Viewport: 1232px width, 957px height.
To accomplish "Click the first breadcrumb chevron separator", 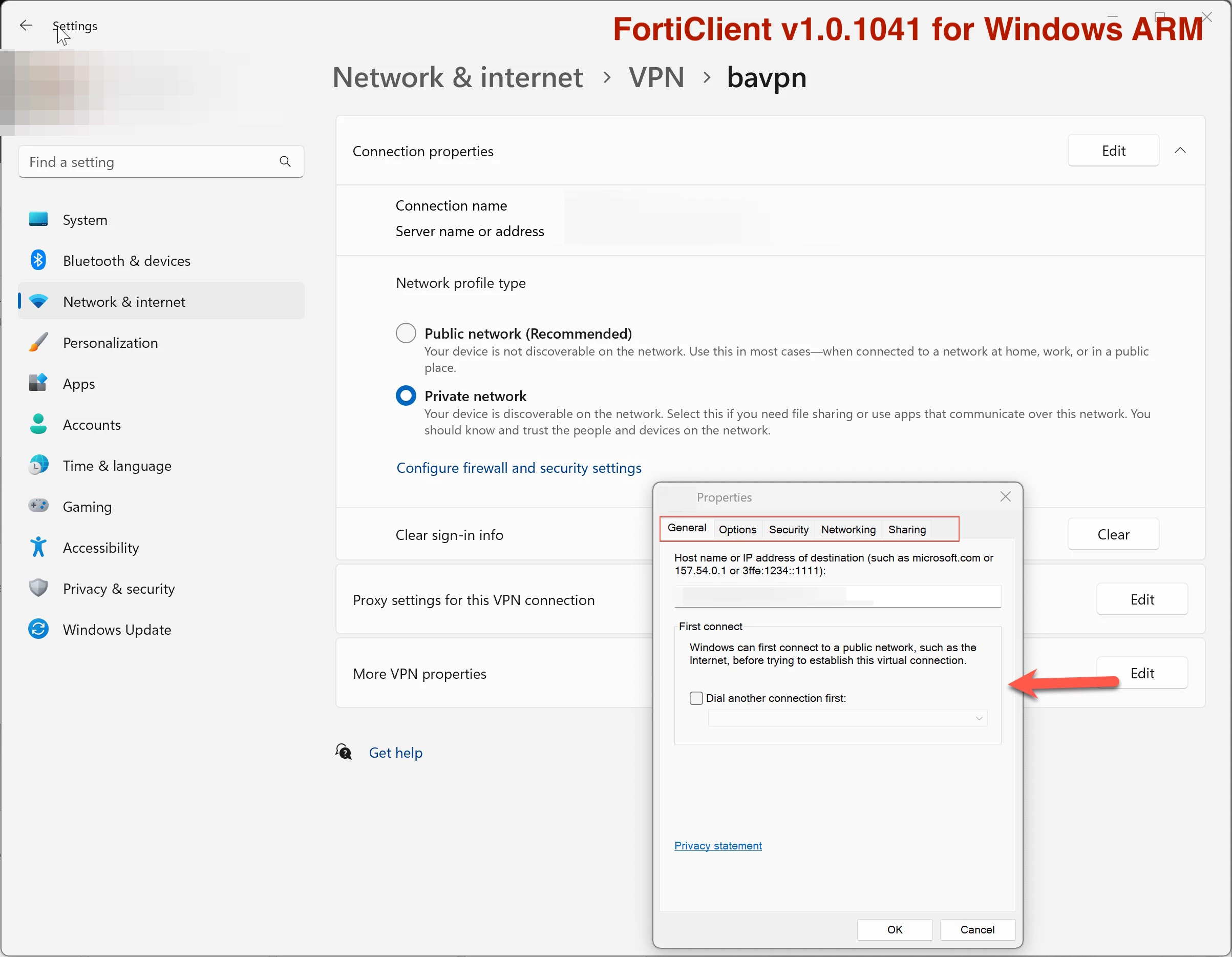I will coord(607,78).
